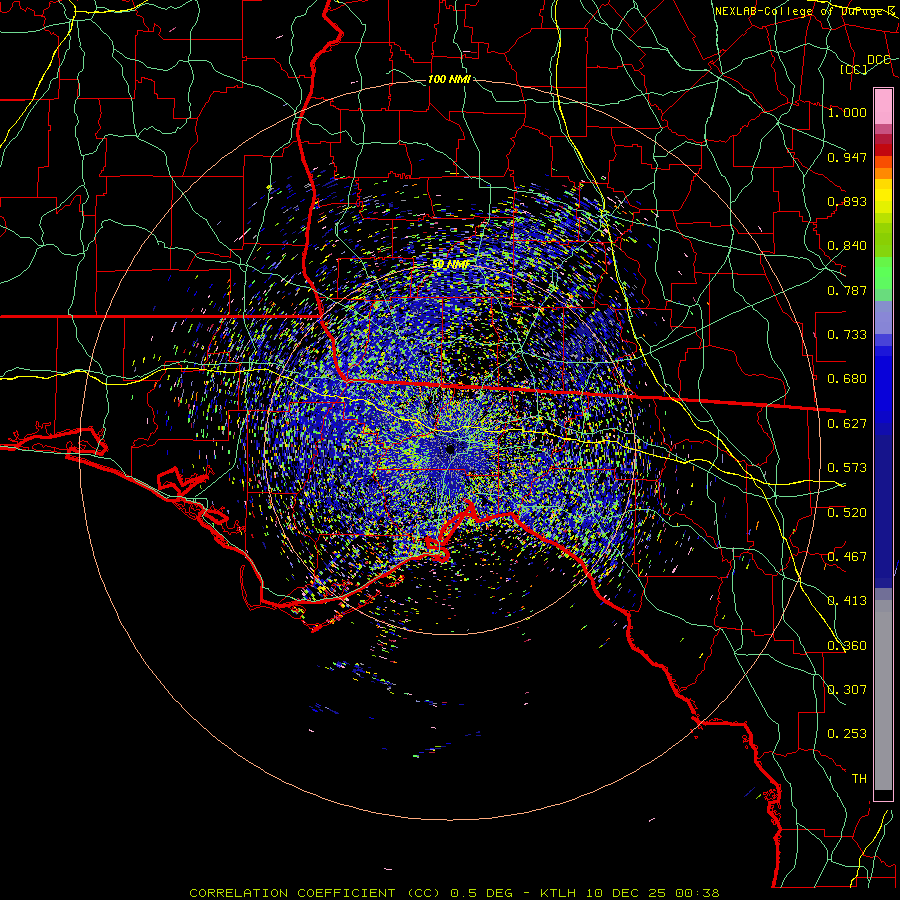Pick the pink color bar segment at the top
Image resolution: width=900 pixels, height=900 pixels.
(x=883, y=107)
